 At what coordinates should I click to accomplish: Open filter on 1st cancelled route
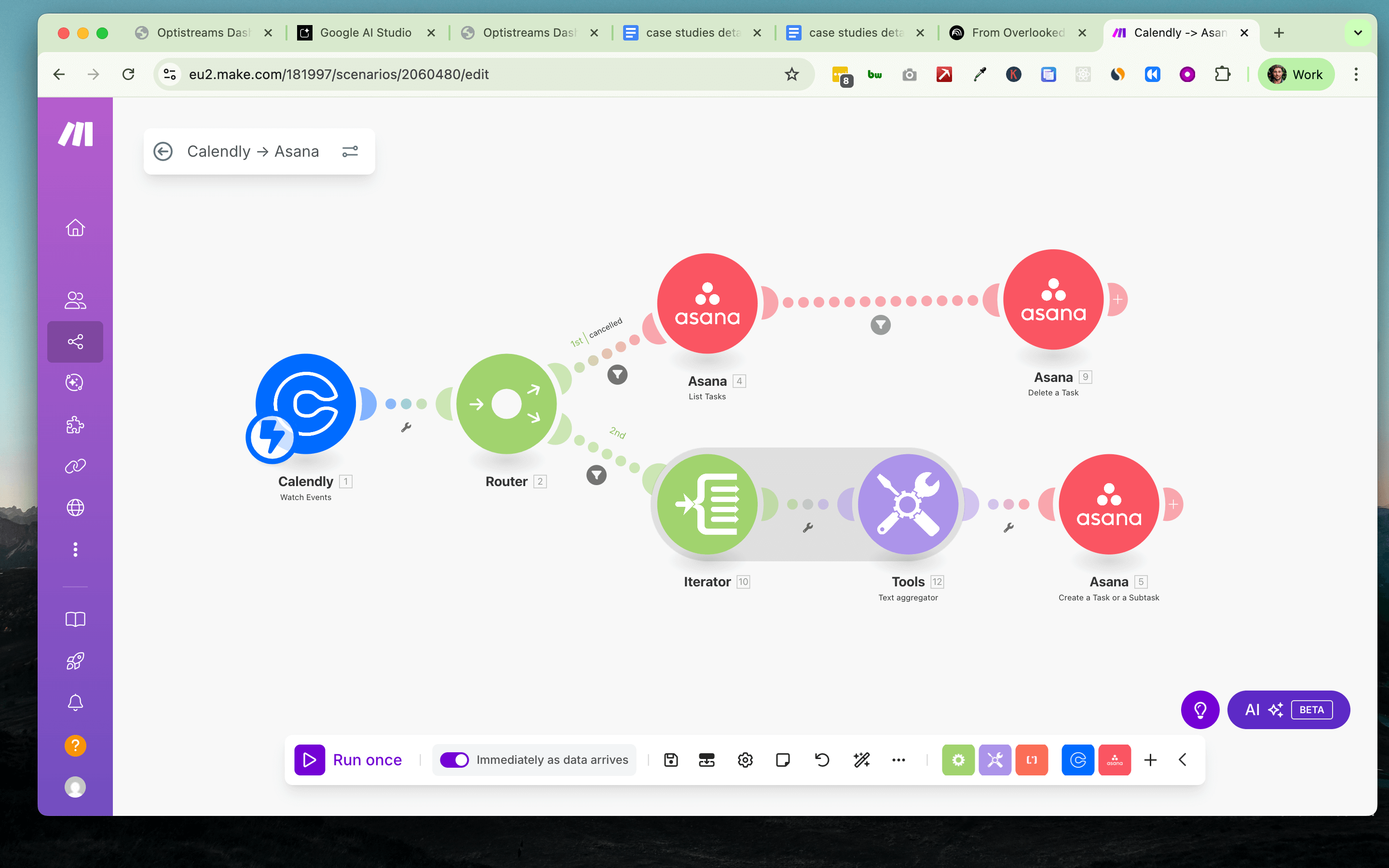coord(618,375)
